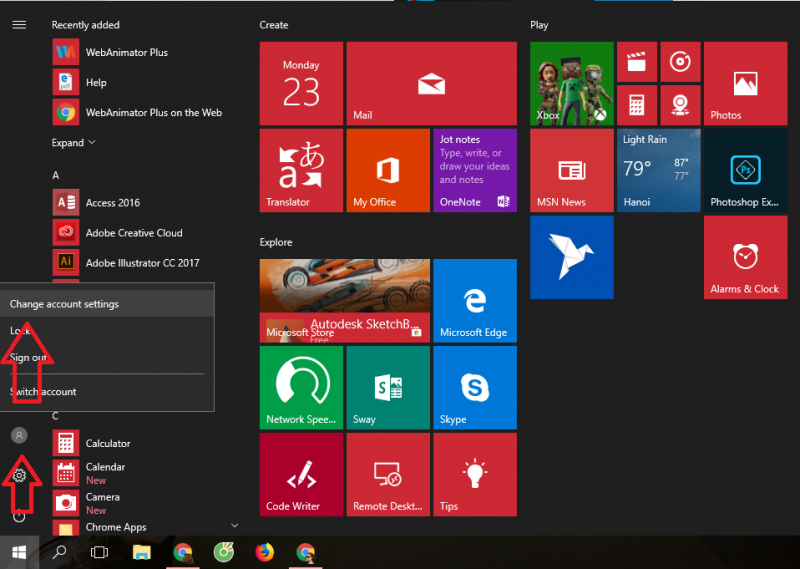Launch the Skype tile
This screenshot has width=800, height=569.
[x=474, y=387]
